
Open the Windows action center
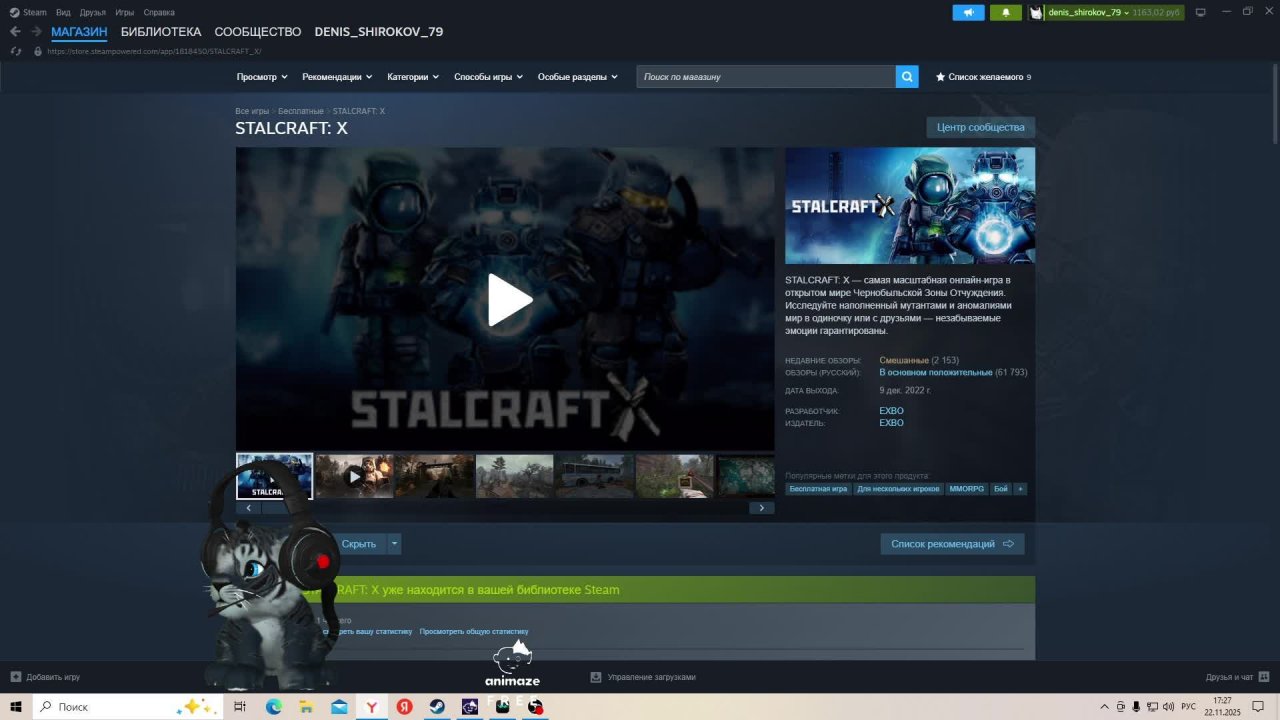coord(1258,707)
